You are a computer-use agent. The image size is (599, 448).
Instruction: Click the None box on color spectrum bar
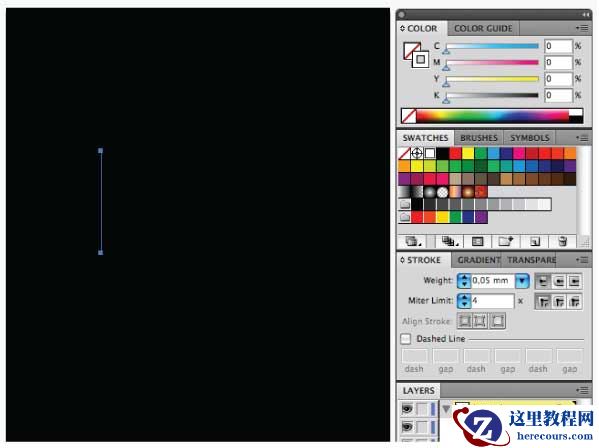(409, 116)
